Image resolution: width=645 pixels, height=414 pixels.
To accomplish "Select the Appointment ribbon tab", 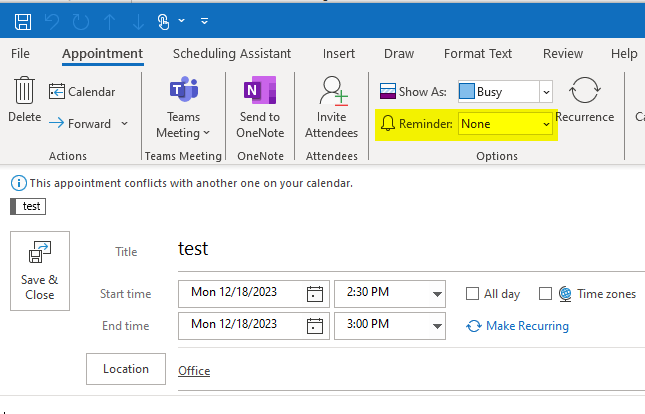I will [x=102, y=53].
